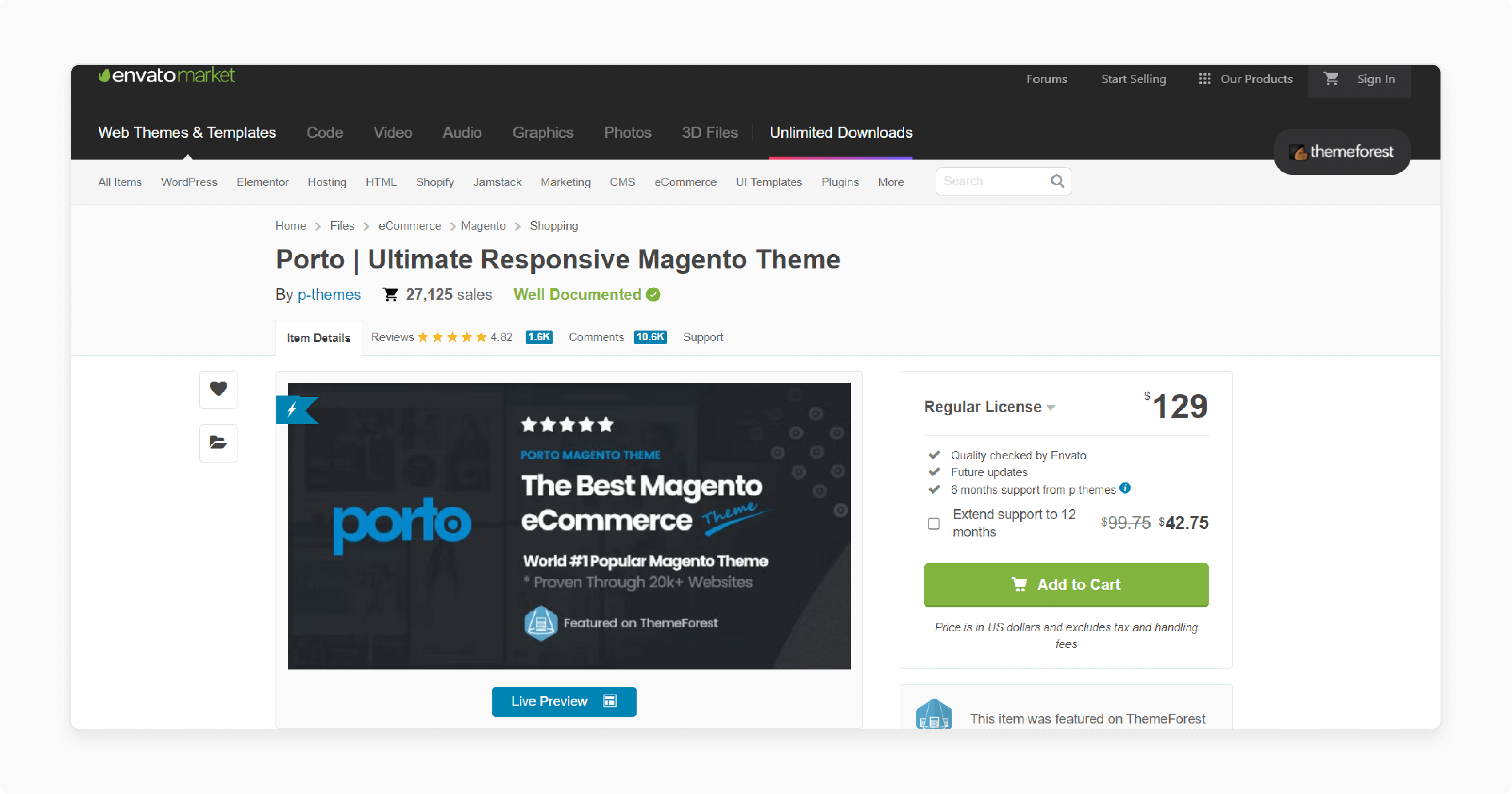Click the review stars rating
1512x794 pixels.
point(452,337)
